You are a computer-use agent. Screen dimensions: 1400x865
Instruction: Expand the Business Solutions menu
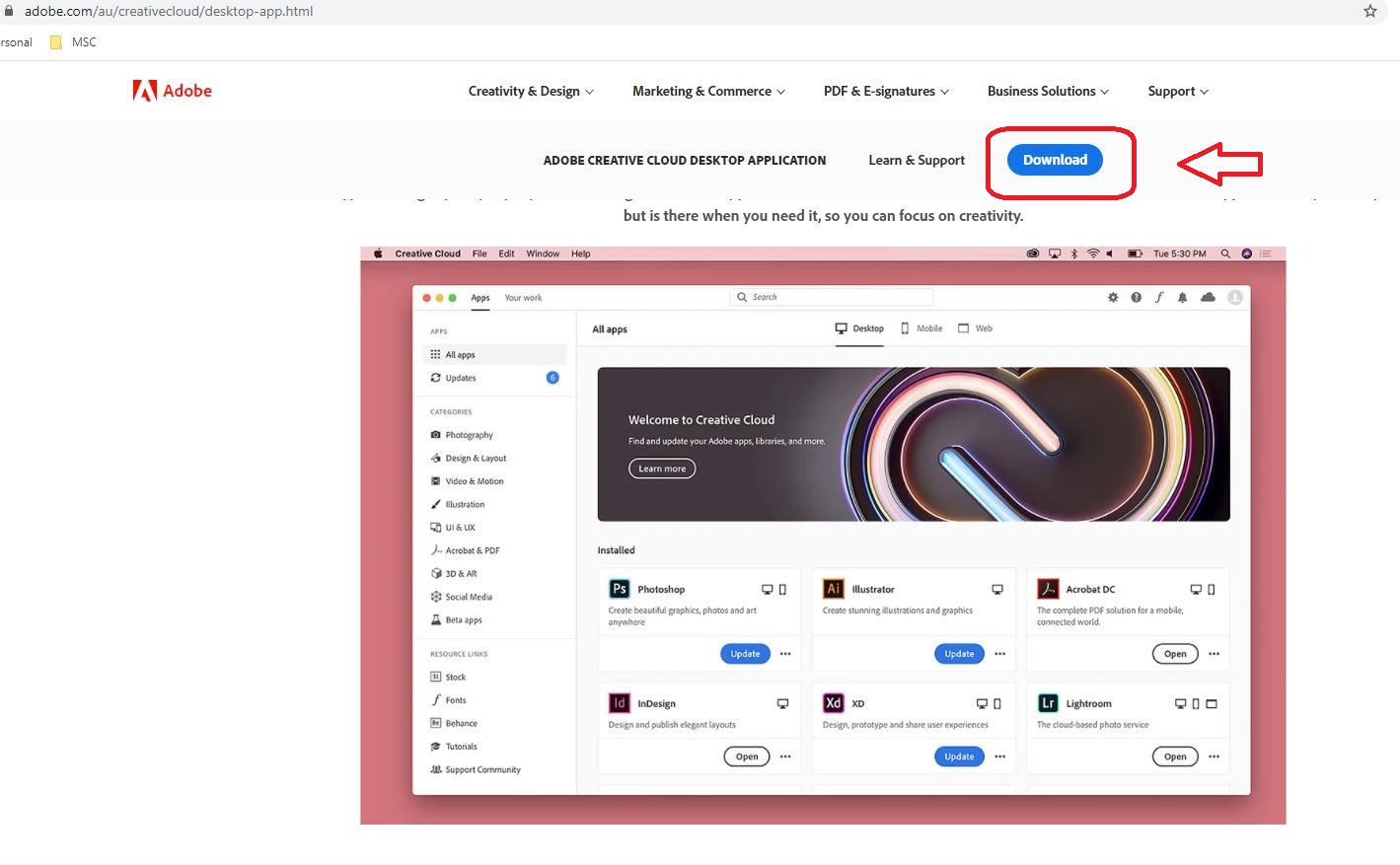click(1048, 91)
